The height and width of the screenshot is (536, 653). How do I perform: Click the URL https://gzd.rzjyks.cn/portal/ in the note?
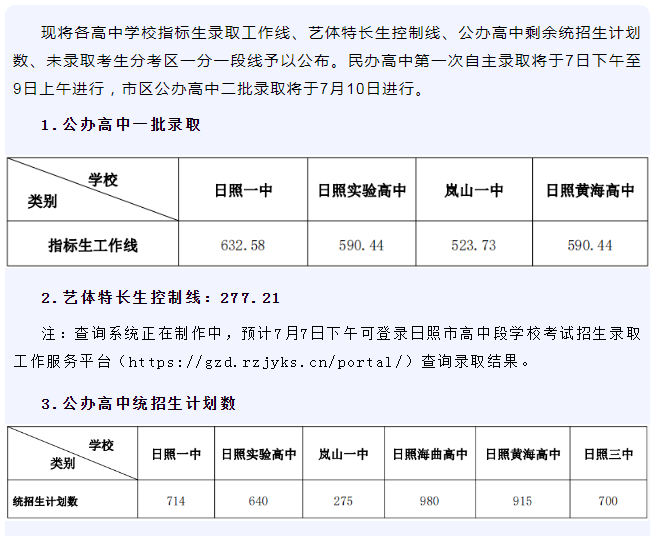tap(264, 362)
